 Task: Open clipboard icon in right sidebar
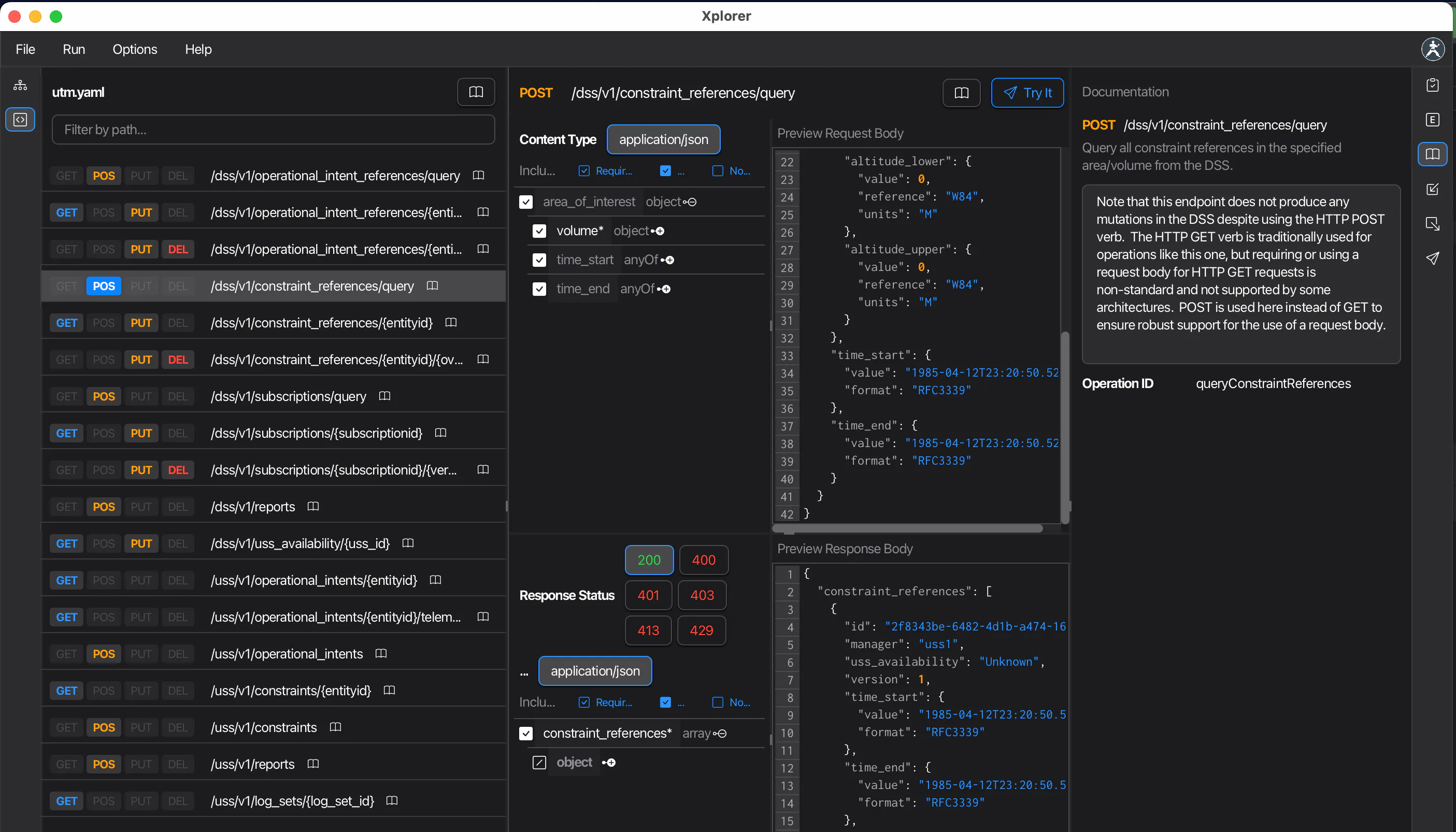pyautogui.click(x=1432, y=85)
